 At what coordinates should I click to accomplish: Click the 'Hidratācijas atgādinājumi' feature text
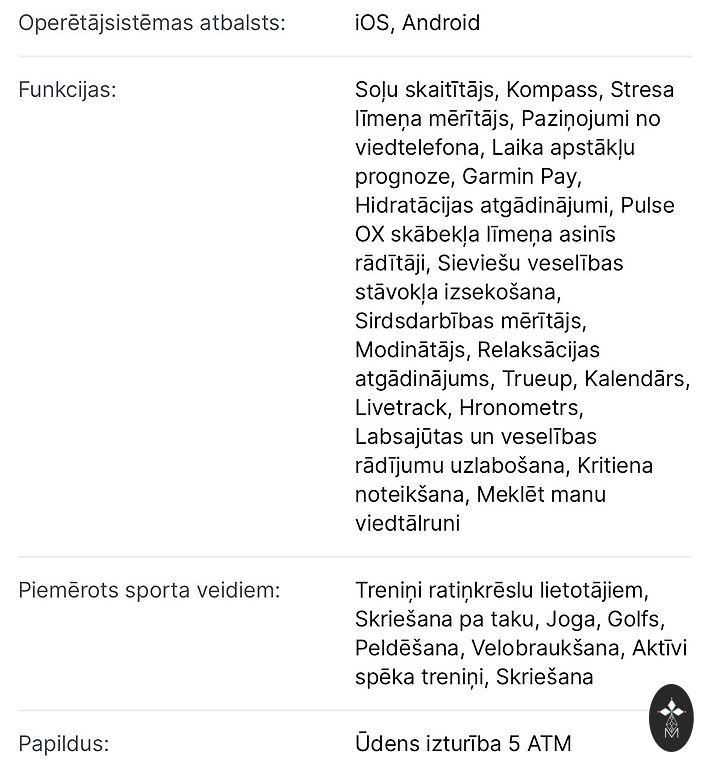click(x=484, y=205)
